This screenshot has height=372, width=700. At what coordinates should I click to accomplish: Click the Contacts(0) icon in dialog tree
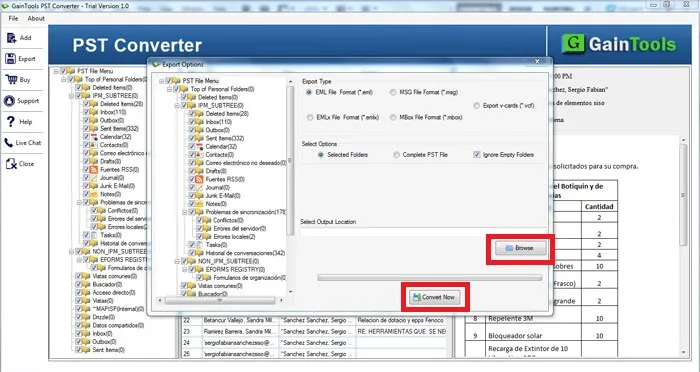pos(200,155)
